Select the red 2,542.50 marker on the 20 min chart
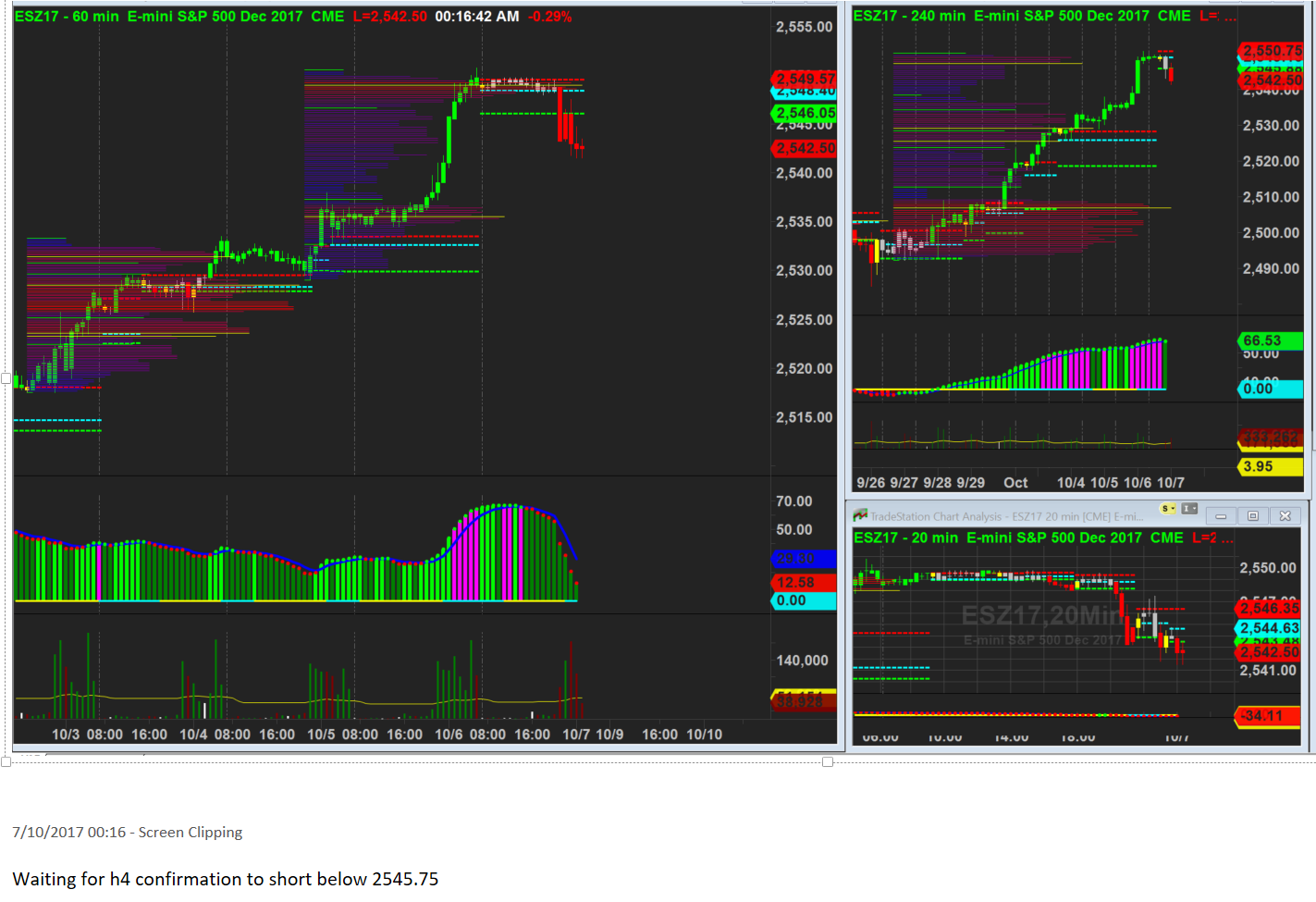 [x=1269, y=651]
